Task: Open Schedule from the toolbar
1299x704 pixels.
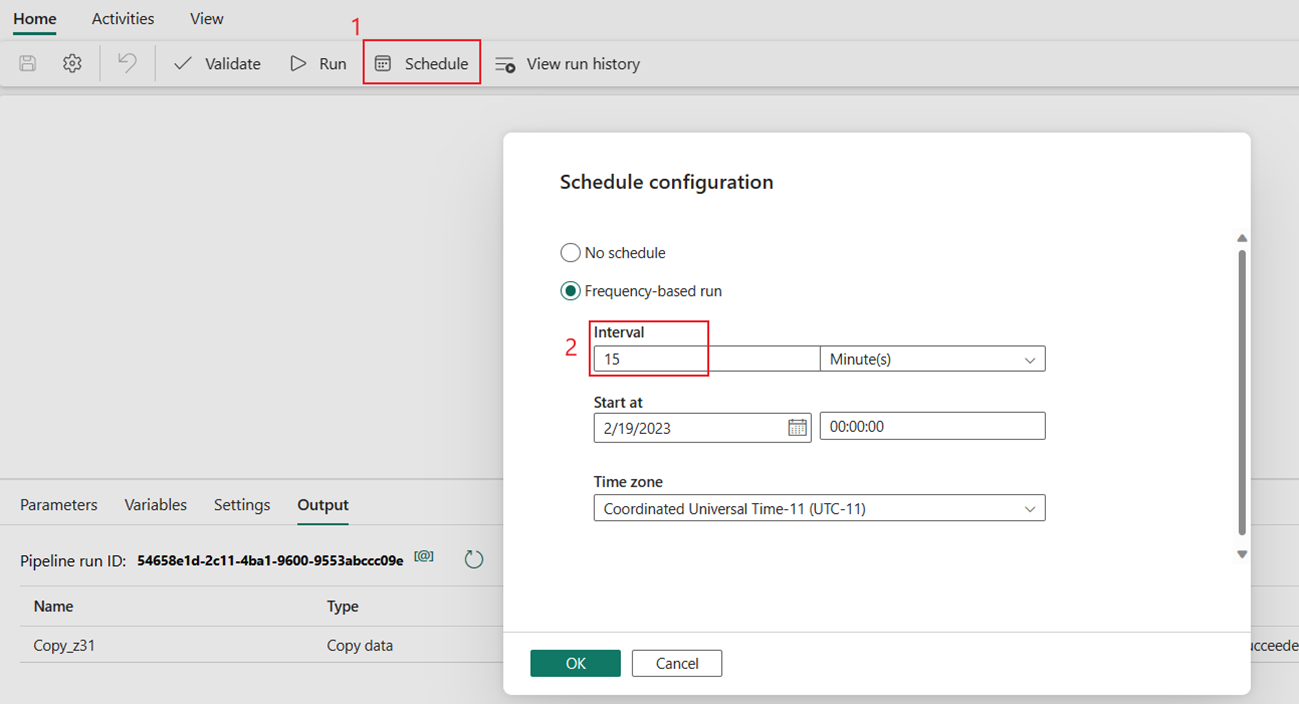Action: [x=421, y=64]
